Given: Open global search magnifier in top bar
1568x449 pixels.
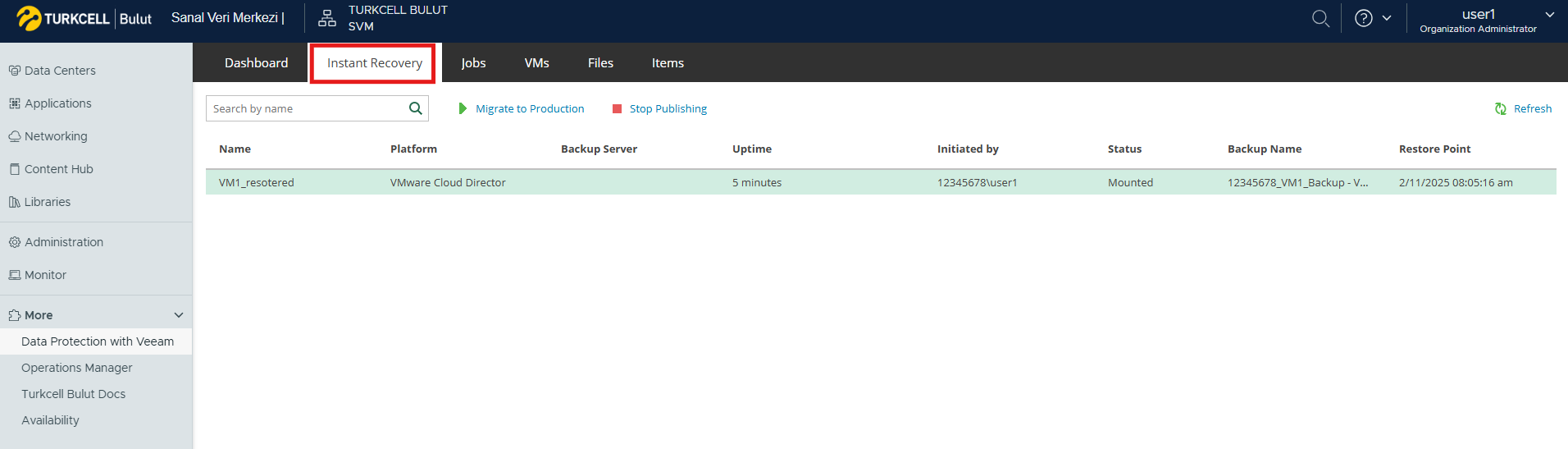Looking at the screenshot, I should click(1320, 18).
